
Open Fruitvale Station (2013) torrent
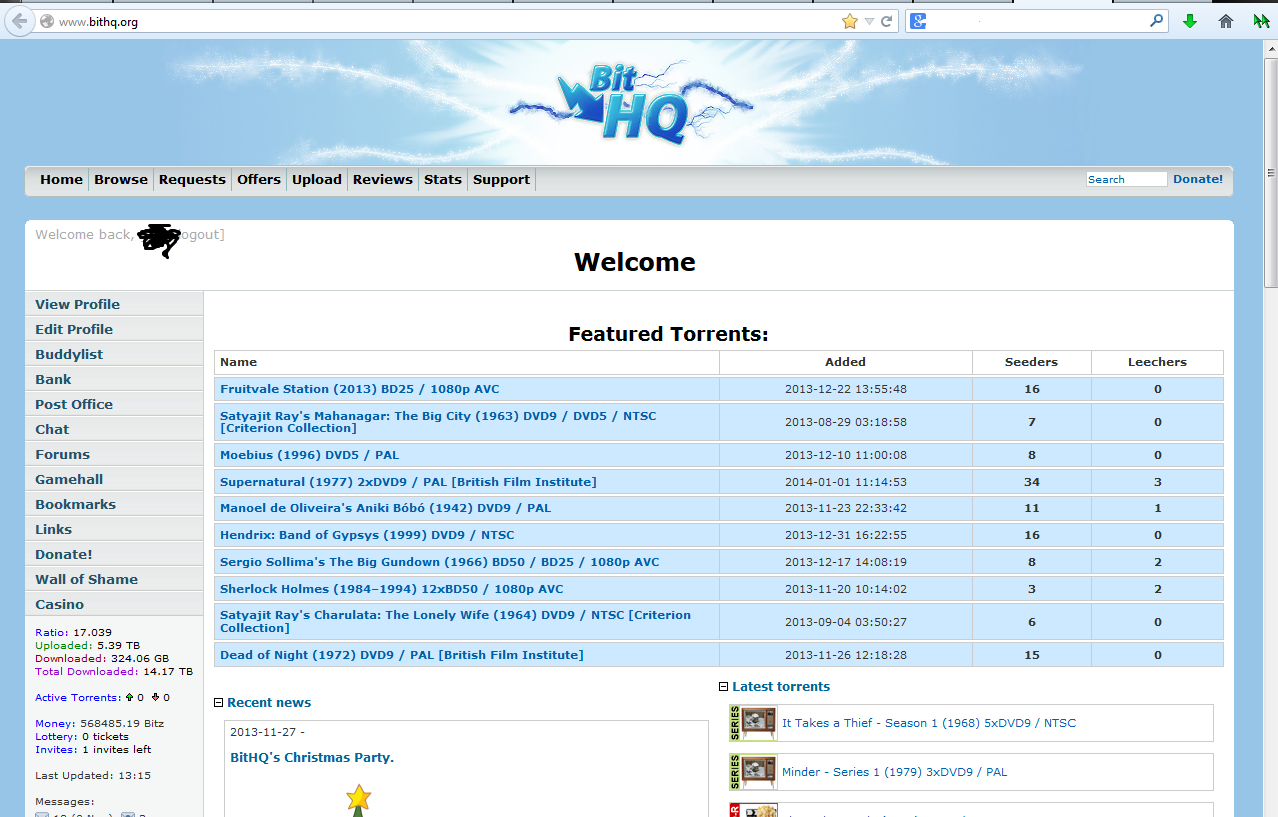click(359, 389)
